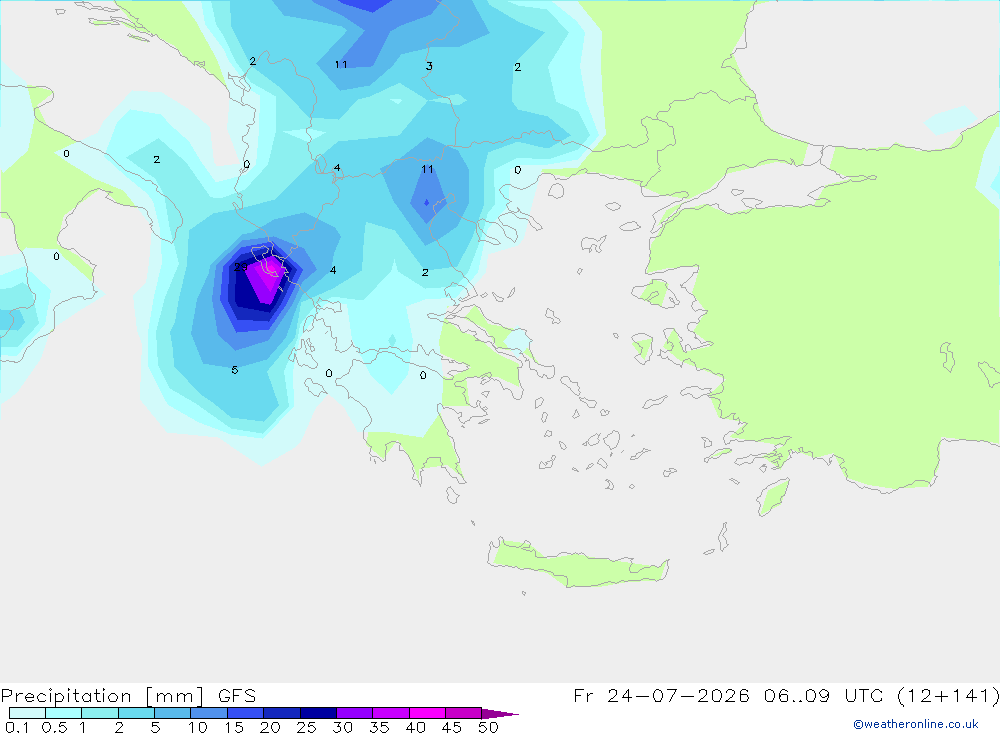This screenshot has width=1000, height=733.
Task: Click the over-50 mm legend arrow tip
Action: pos(501,713)
